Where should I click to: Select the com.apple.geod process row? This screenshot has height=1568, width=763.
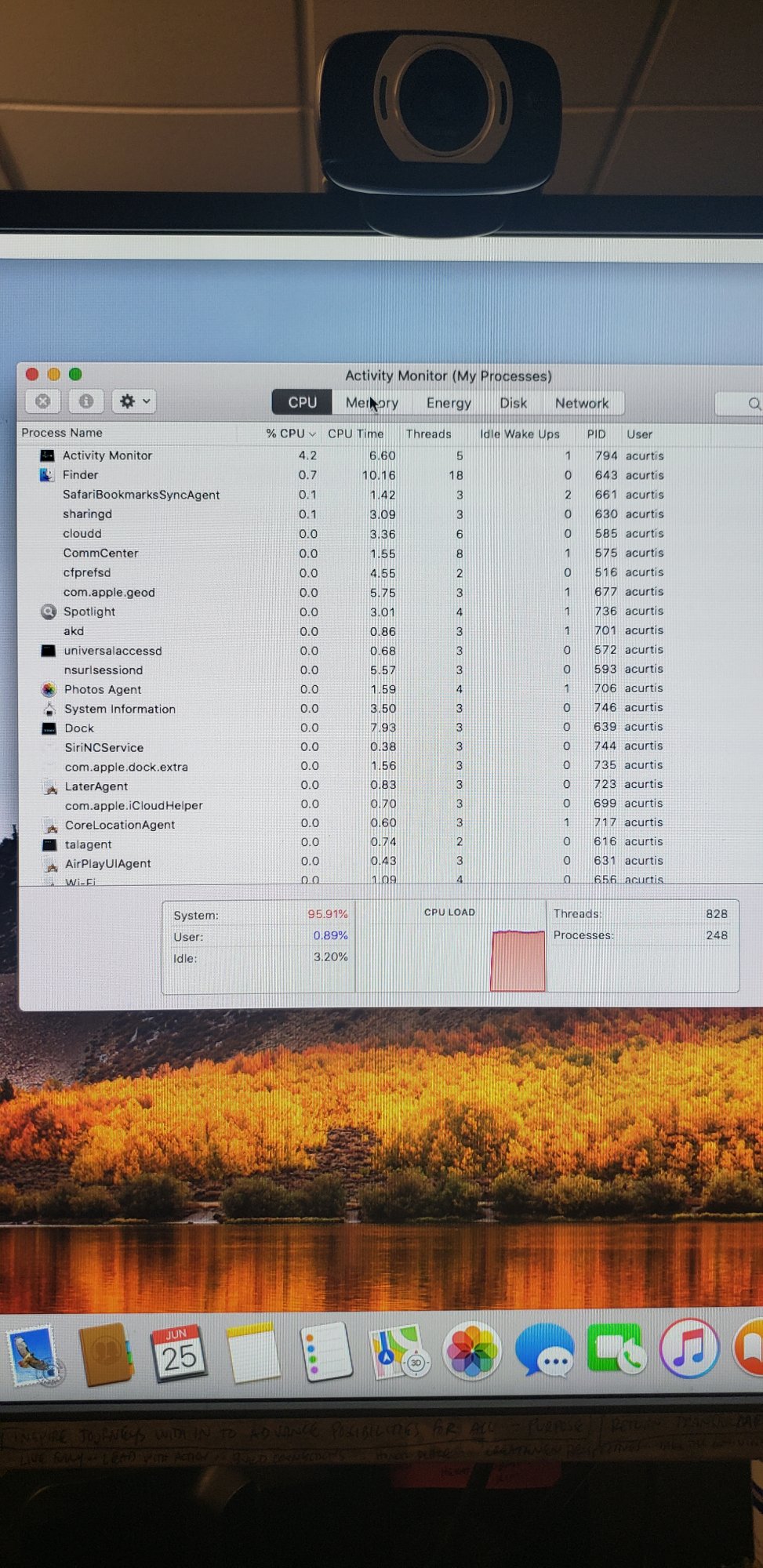tap(391, 592)
